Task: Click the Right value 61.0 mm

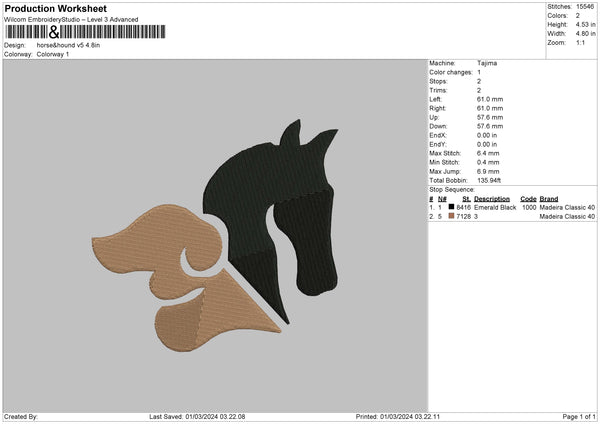Action: [490, 108]
